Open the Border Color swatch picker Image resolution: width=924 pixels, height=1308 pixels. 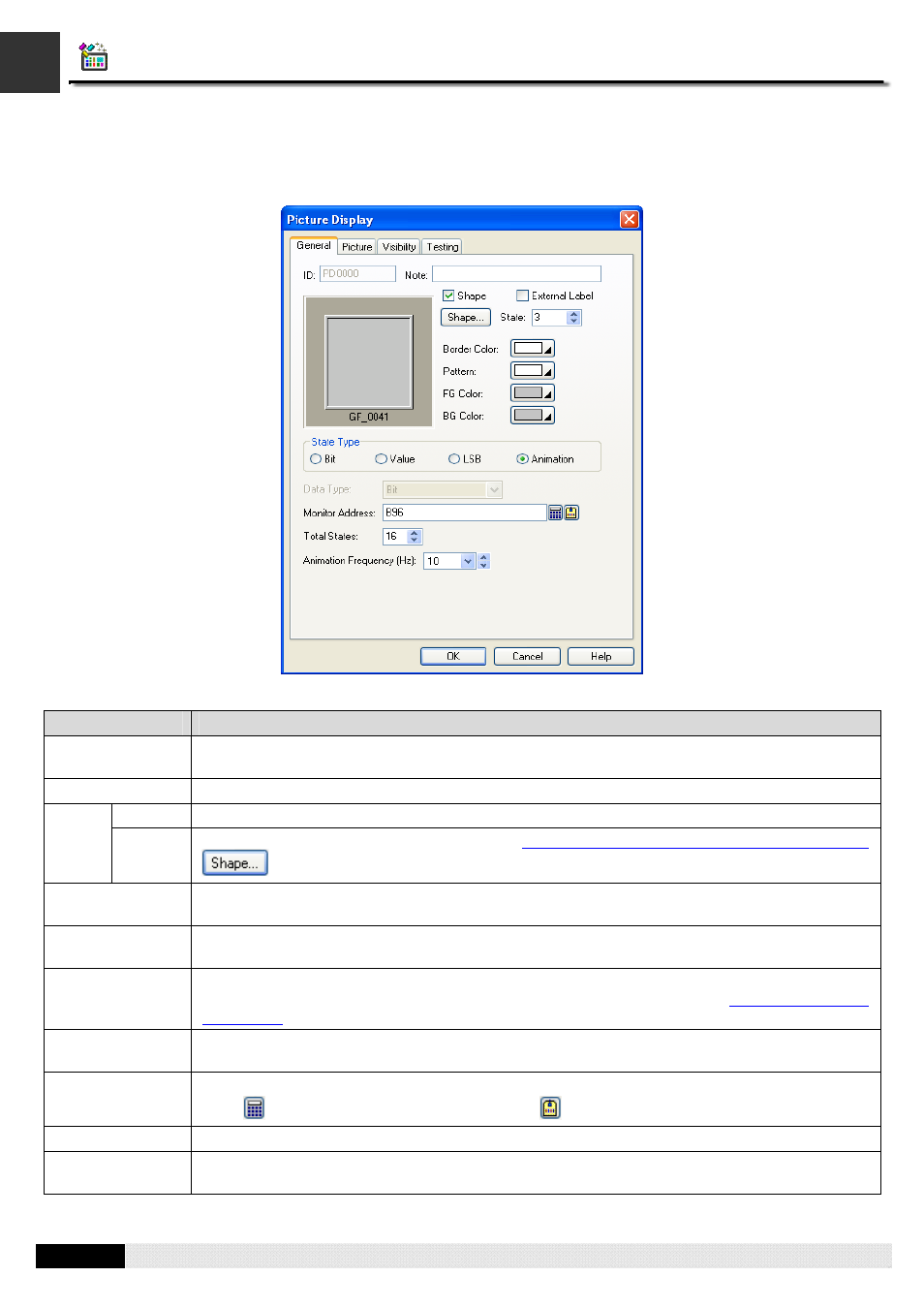(x=533, y=349)
